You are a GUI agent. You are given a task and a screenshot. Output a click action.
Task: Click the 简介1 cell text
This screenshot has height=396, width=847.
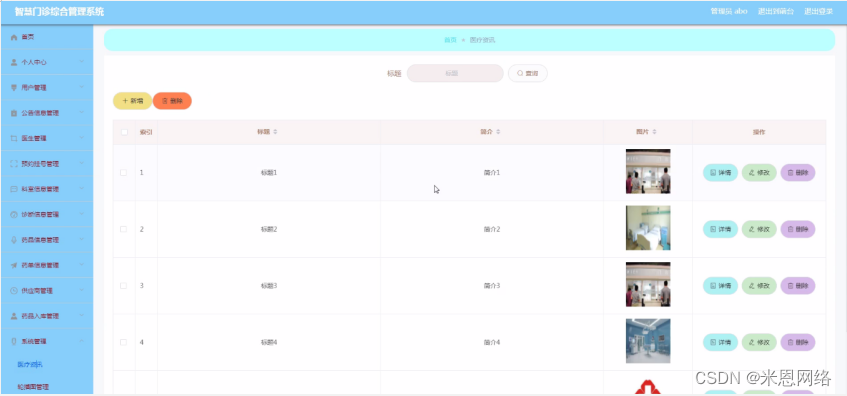pyautogui.click(x=492, y=173)
